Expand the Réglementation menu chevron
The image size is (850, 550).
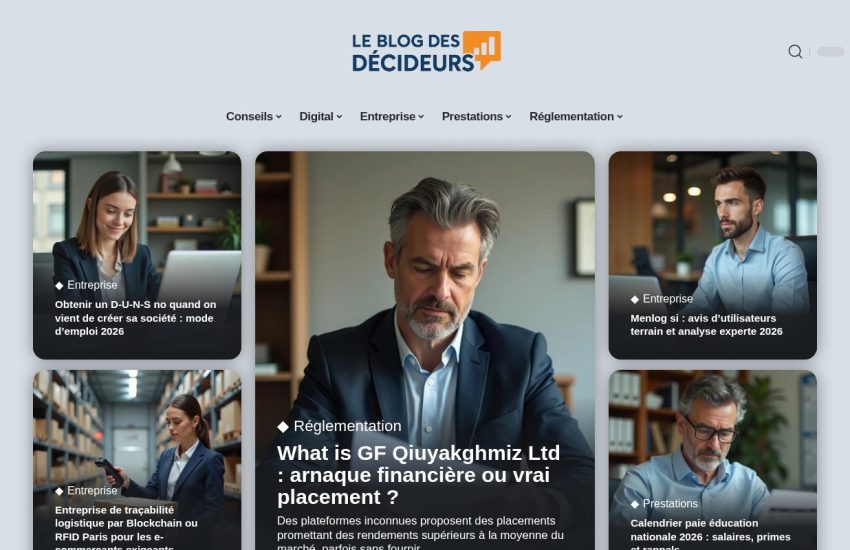point(620,117)
